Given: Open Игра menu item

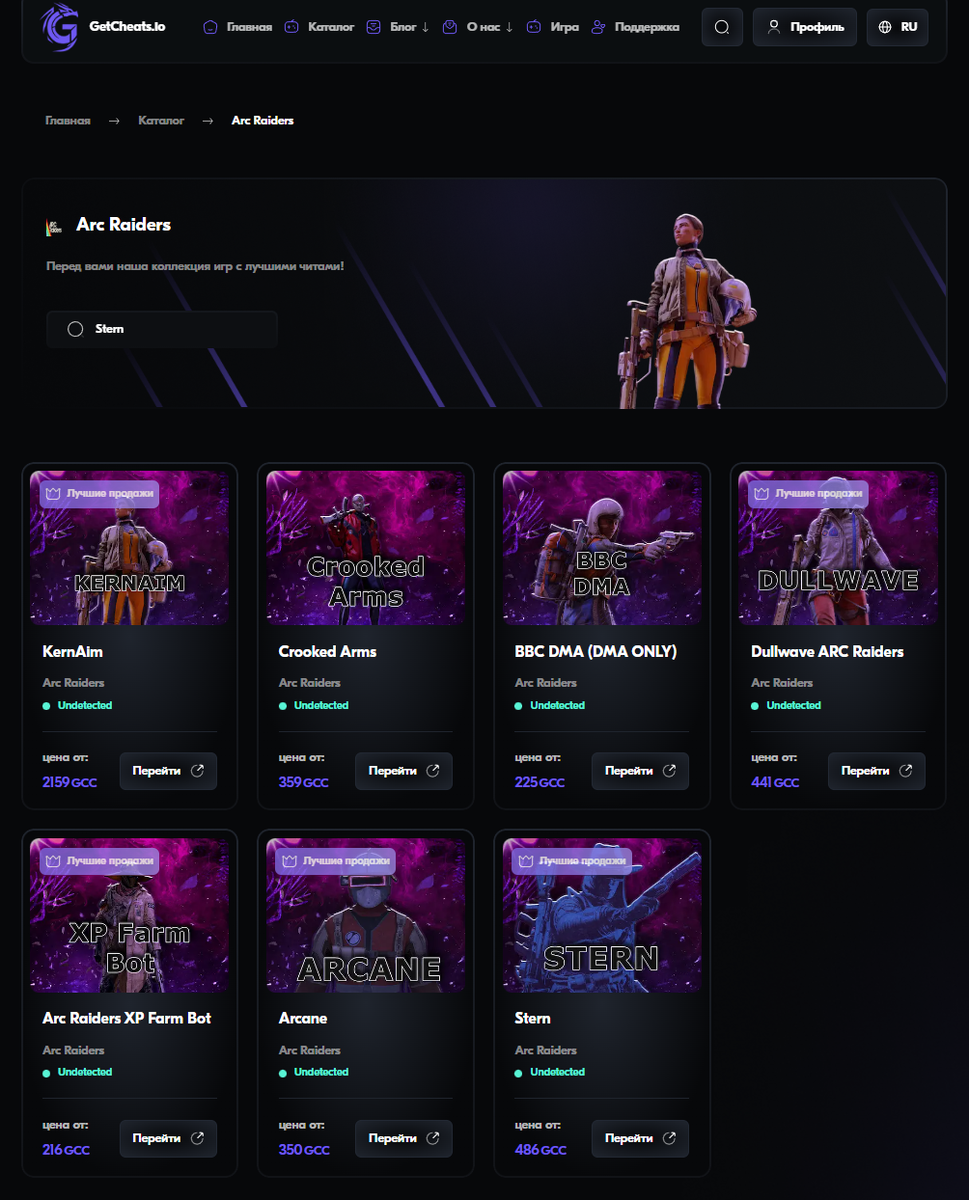Looking at the screenshot, I should point(564,27).
